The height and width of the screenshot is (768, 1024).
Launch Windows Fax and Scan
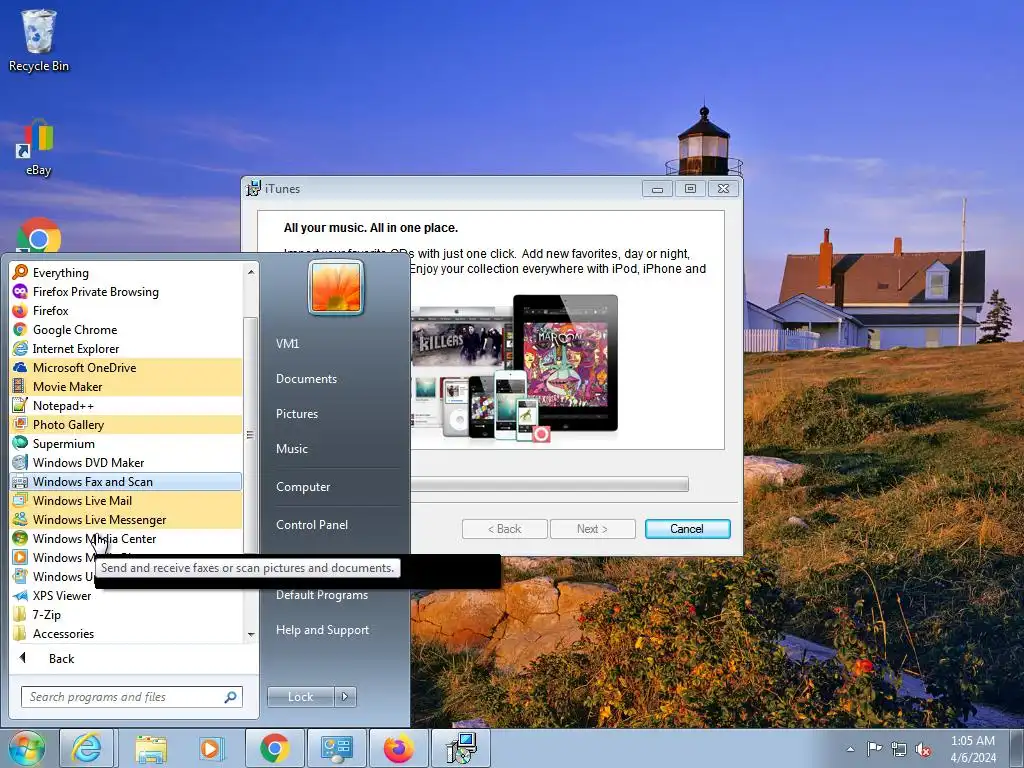pos(126,481)
